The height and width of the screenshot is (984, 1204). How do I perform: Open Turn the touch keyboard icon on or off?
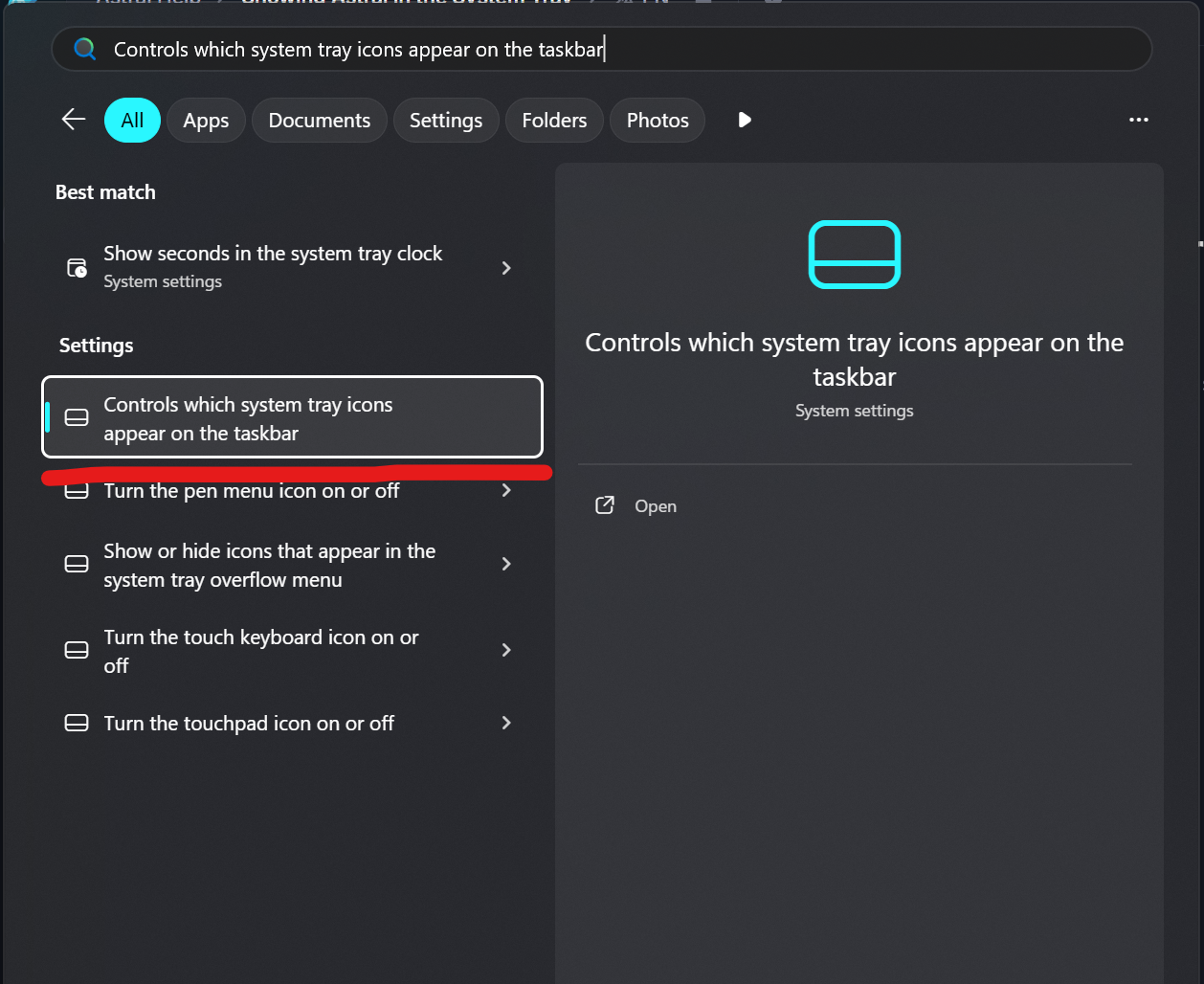pos(292,651)
